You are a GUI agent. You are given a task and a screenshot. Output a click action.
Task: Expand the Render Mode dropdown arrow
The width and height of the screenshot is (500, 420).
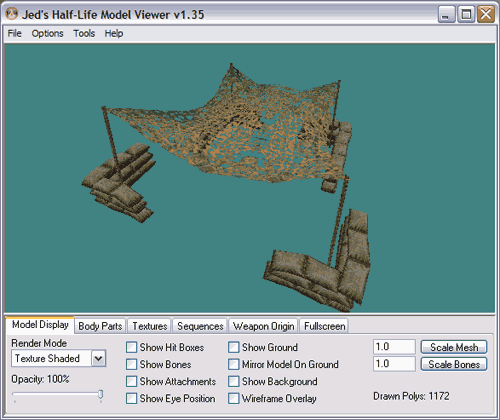99,359
